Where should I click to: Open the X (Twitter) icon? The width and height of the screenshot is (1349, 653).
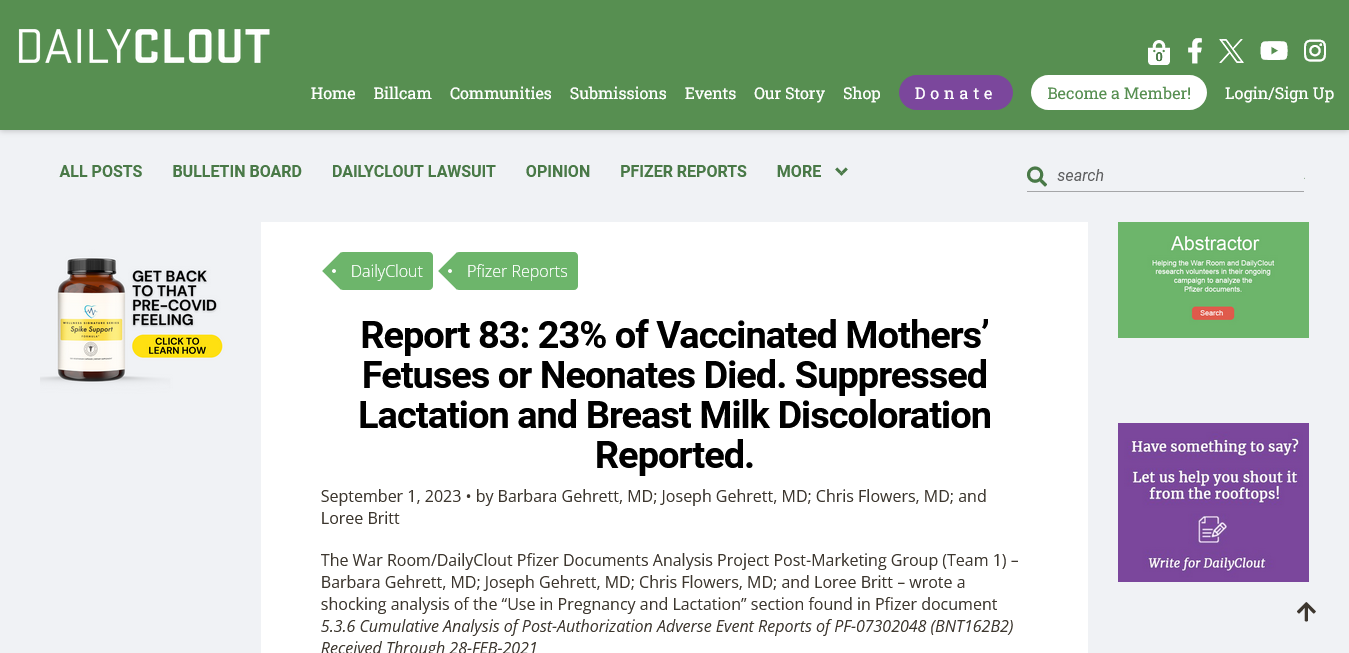click(1232, 51)
